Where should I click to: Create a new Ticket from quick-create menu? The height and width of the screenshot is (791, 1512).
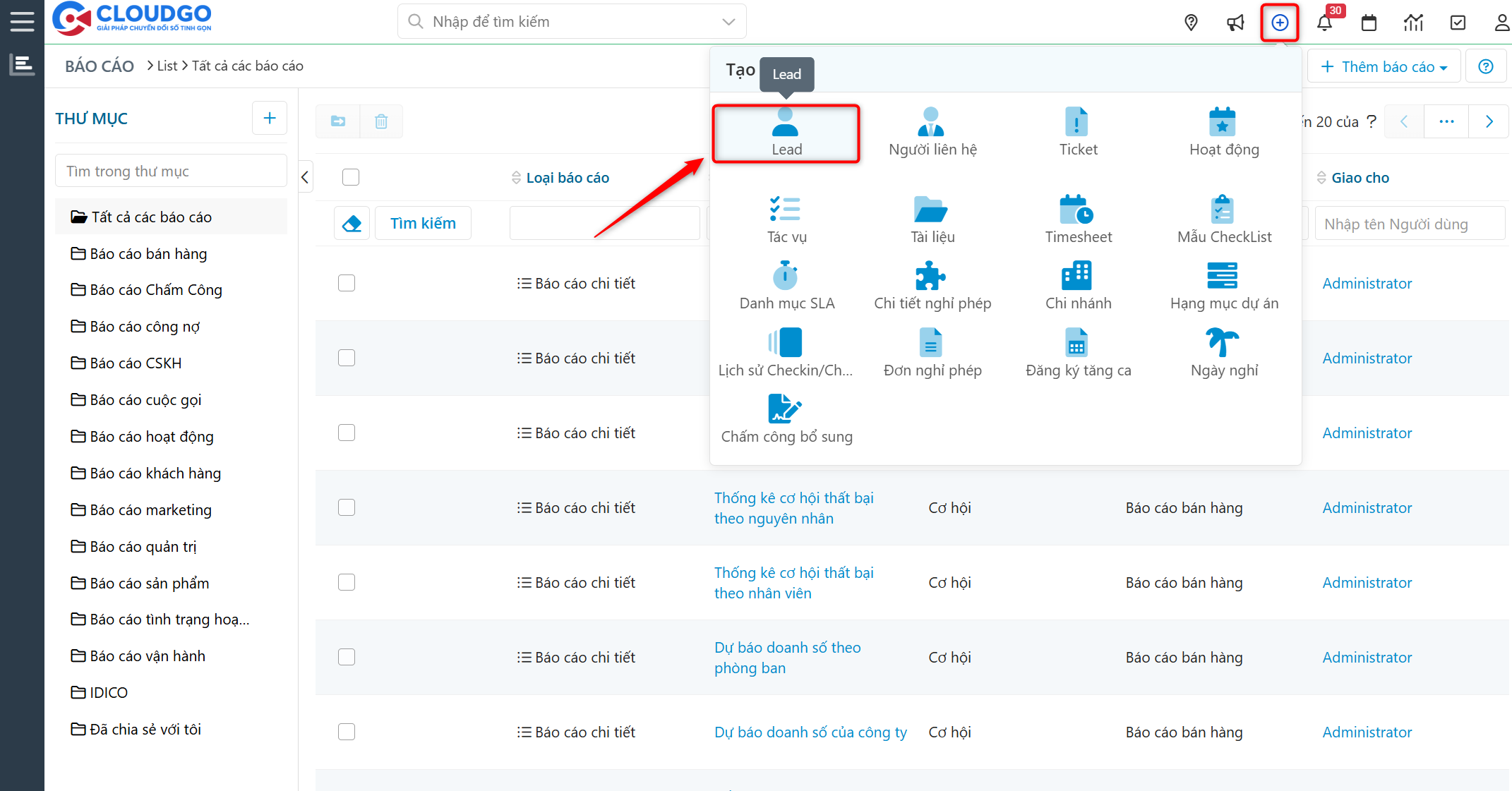(1078, 132)
